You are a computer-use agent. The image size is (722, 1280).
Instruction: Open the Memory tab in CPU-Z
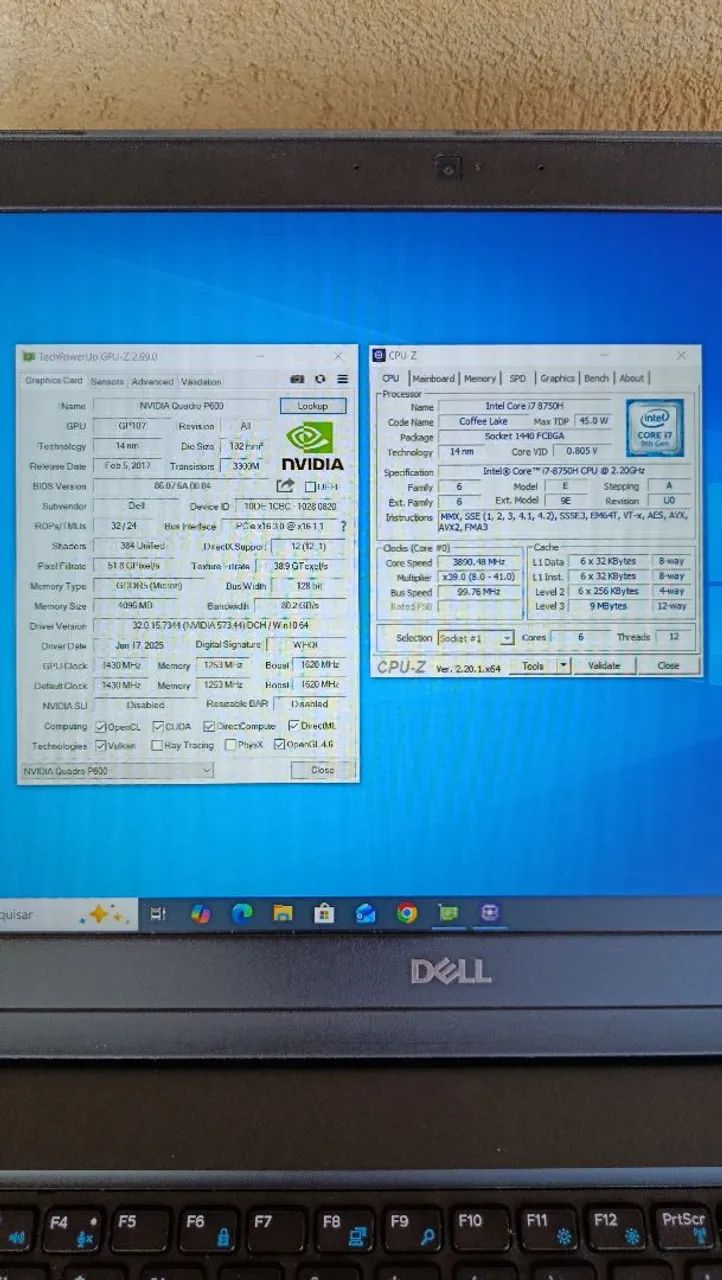point(479,378)
